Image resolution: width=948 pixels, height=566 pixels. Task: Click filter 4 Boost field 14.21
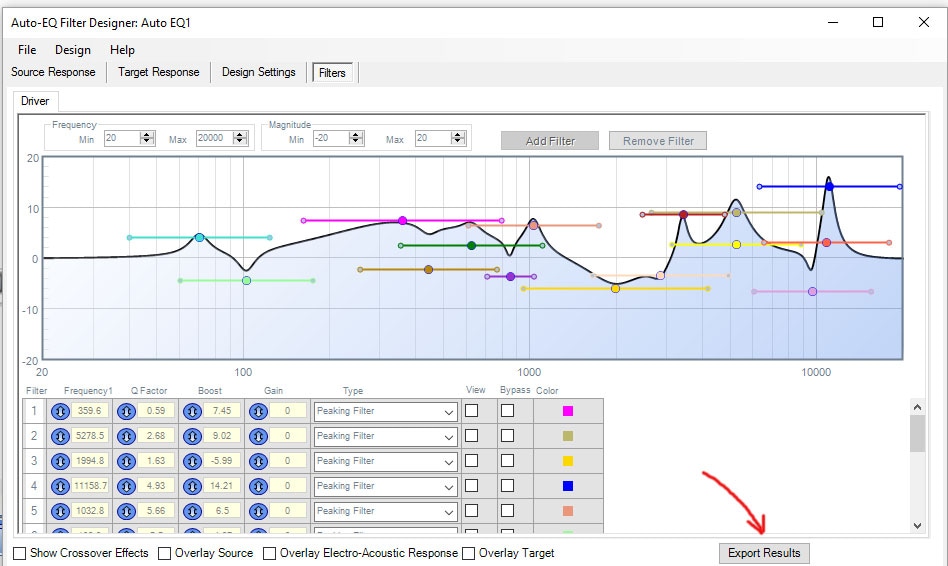pos(222,486)
